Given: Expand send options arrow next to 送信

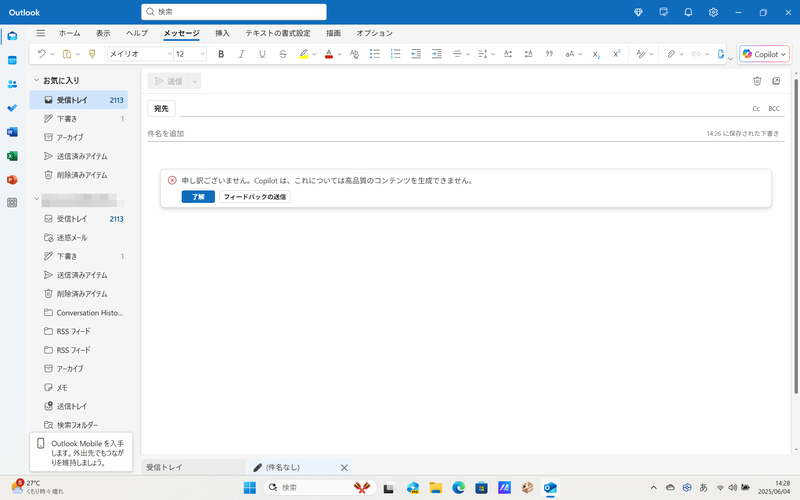Looking at the screenshot, I should point(194,81).
